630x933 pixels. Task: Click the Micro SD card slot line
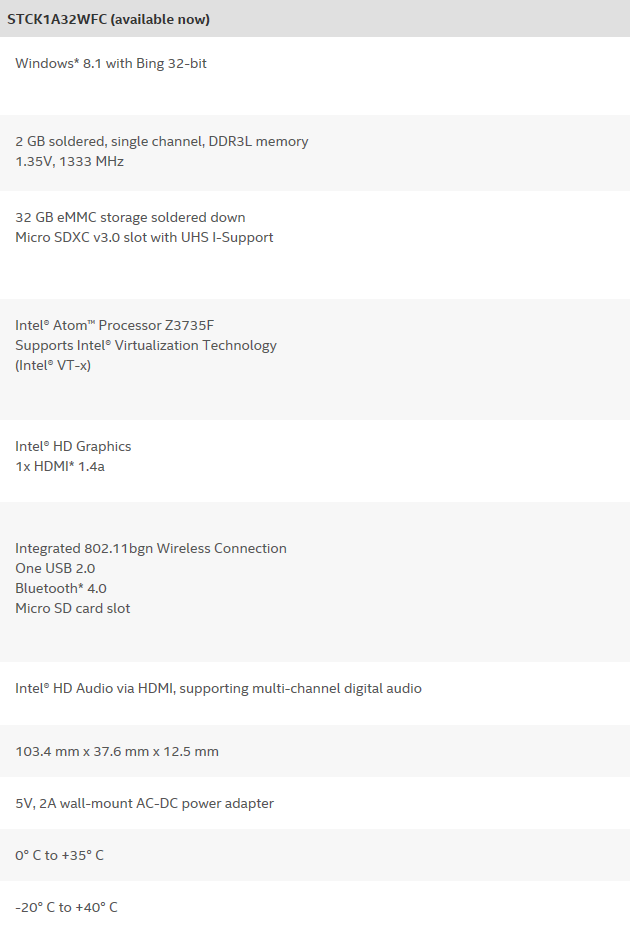(72, 609)
